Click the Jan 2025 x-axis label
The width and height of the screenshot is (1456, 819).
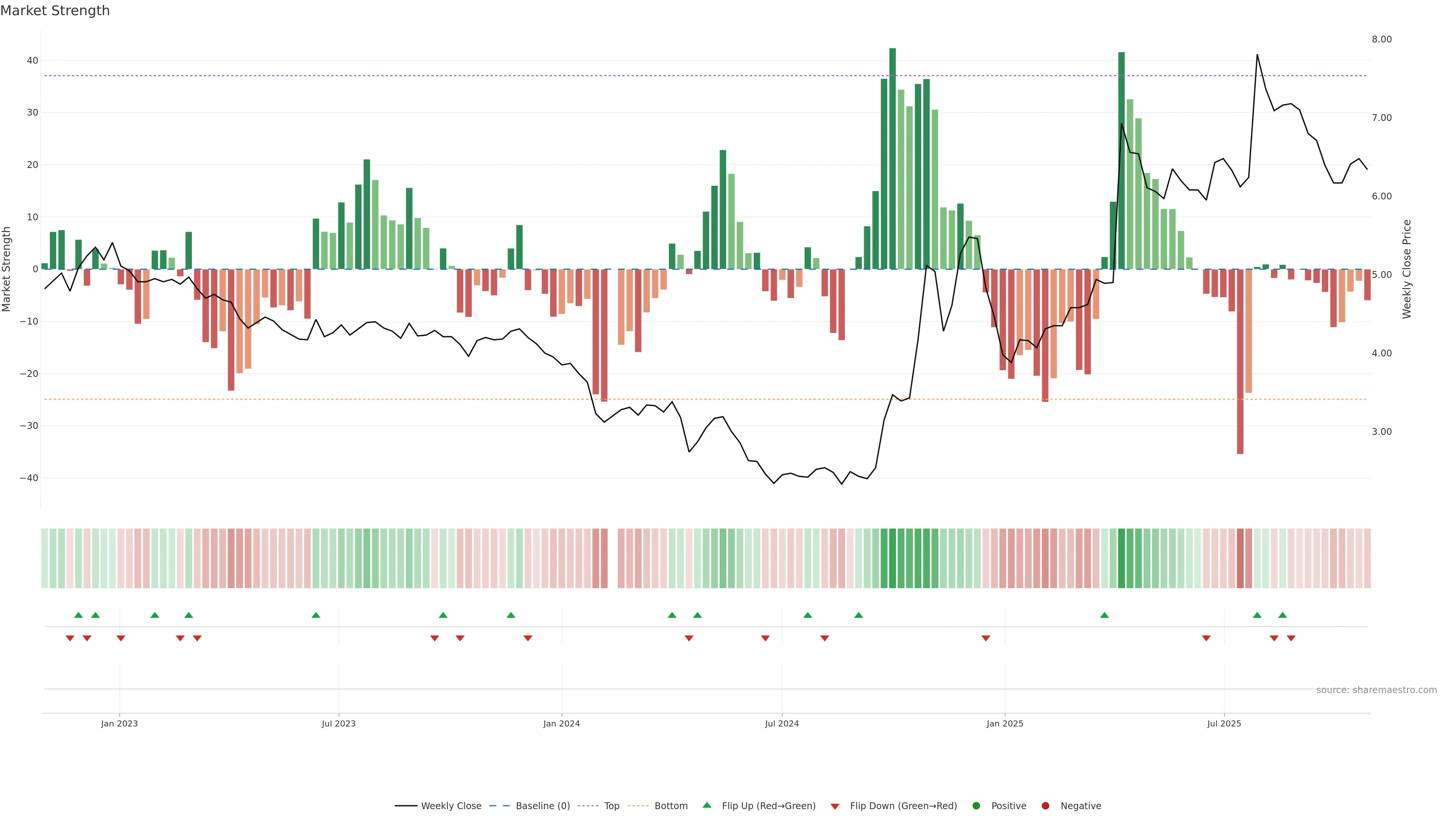pyautogui.click(x=1004, y=723)
